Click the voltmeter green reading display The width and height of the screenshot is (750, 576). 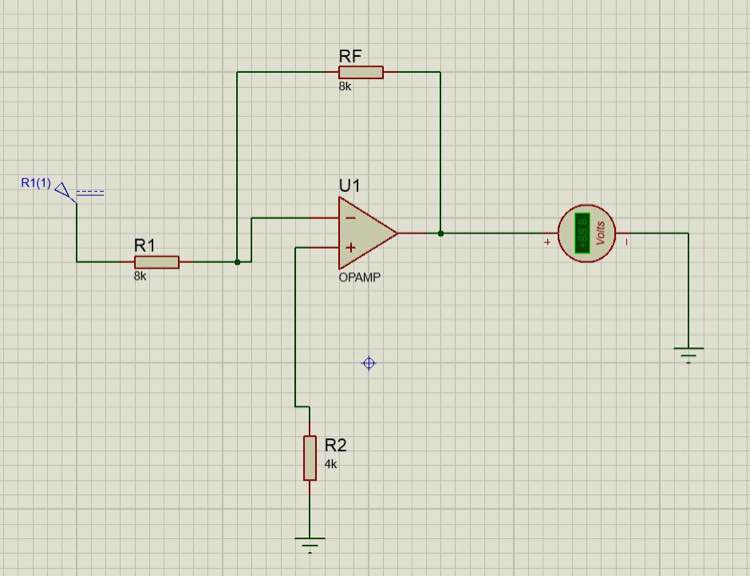pos(582,233)
